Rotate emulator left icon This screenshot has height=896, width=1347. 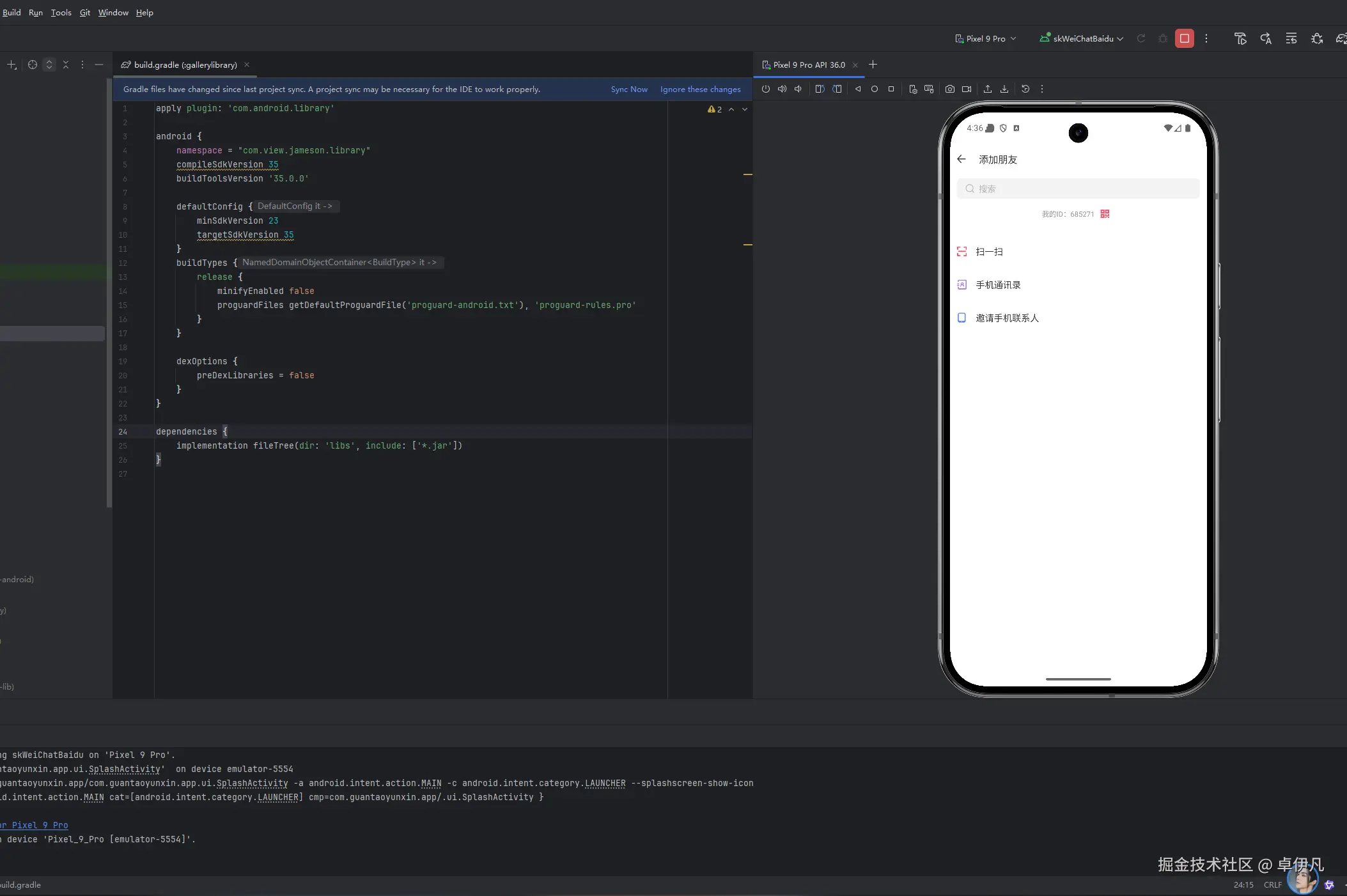(820, 89)
